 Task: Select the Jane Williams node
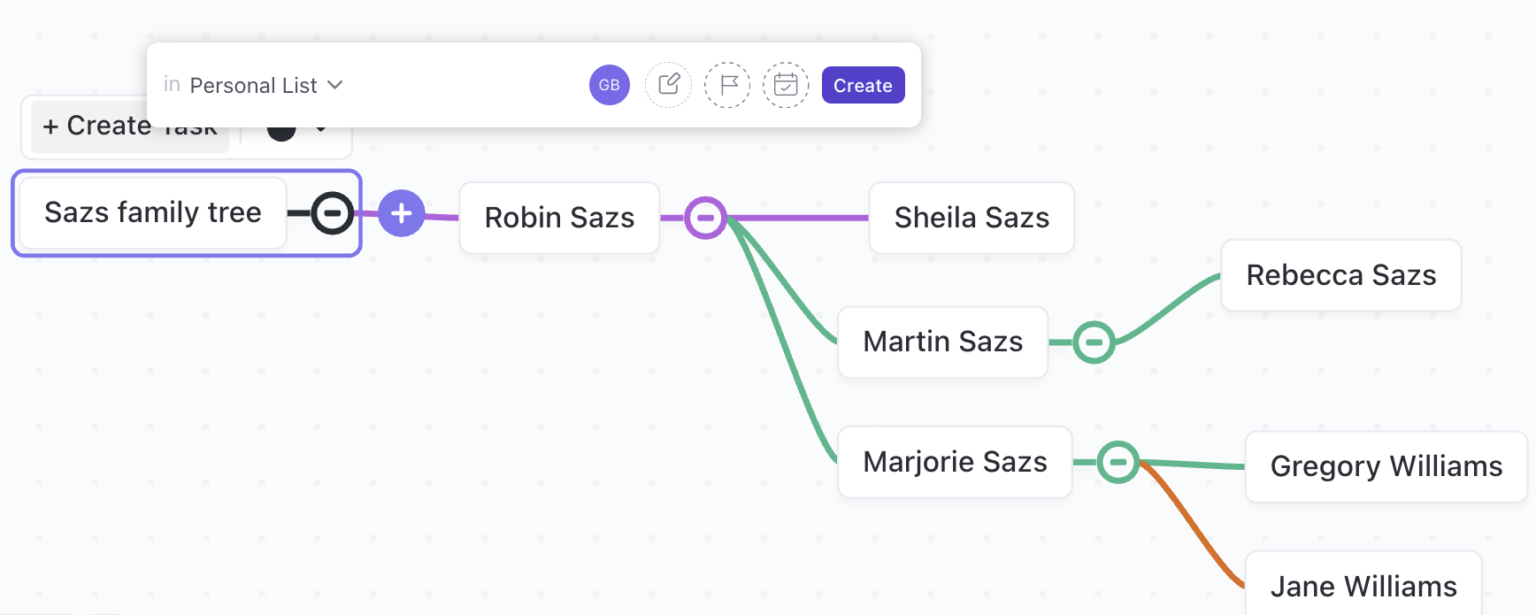[x=1363, y=585]
